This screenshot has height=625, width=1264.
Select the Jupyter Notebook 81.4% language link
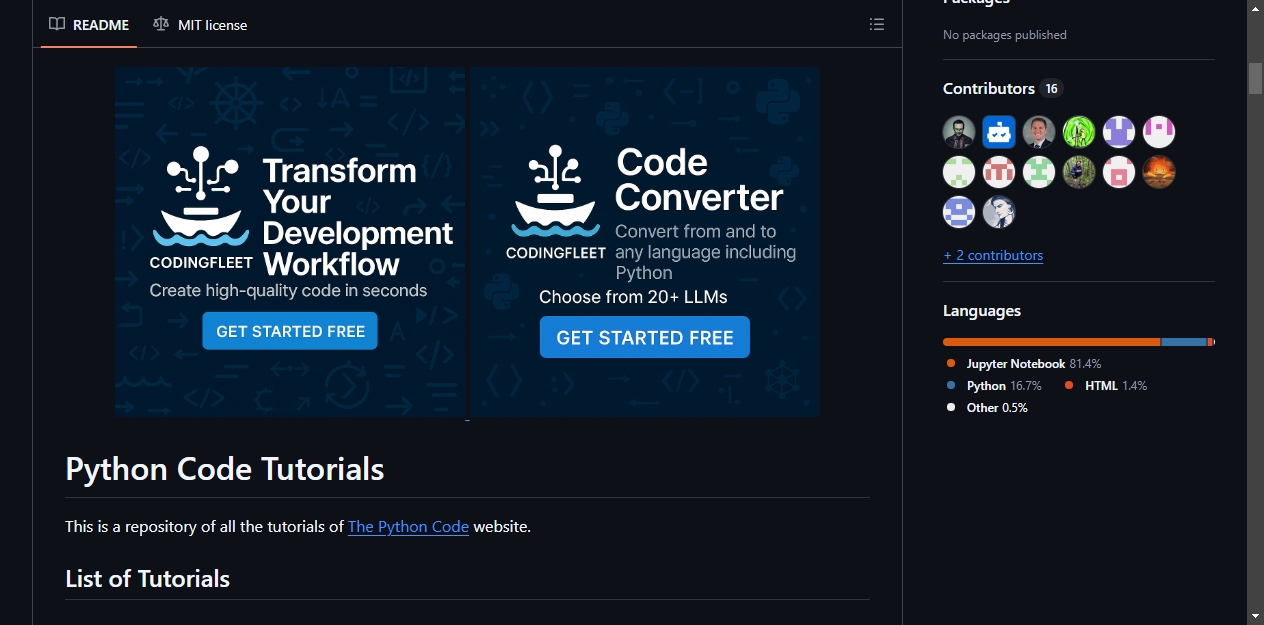1024,363
